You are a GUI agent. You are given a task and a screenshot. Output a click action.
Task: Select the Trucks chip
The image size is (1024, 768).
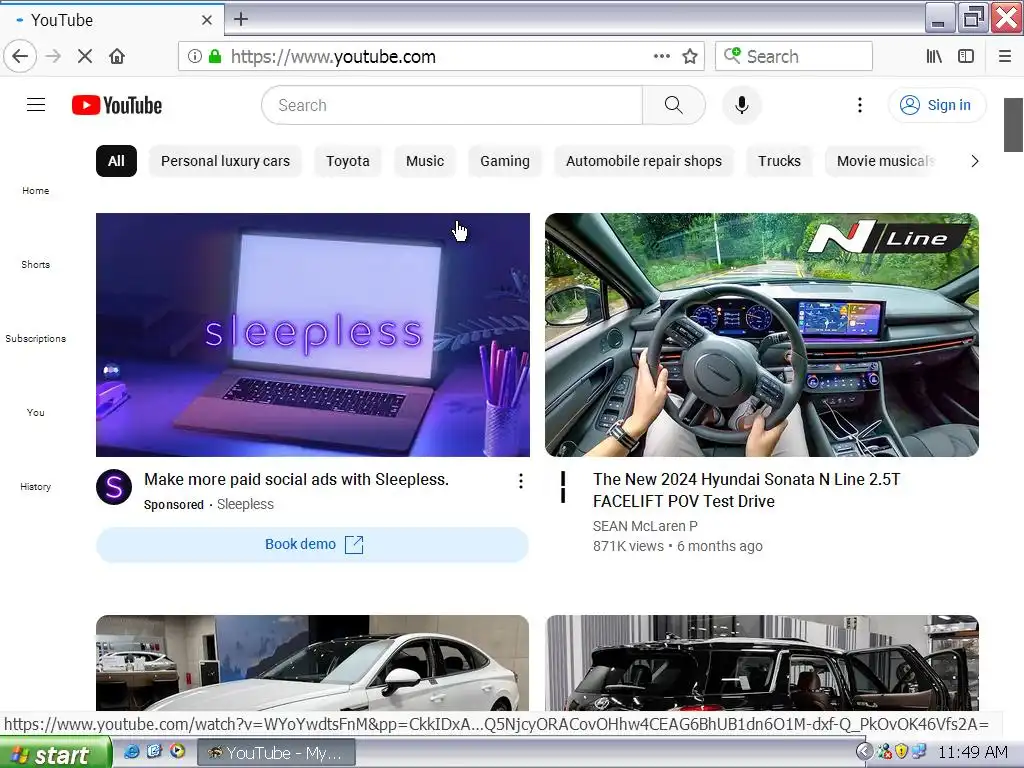[x=779, y=161]
